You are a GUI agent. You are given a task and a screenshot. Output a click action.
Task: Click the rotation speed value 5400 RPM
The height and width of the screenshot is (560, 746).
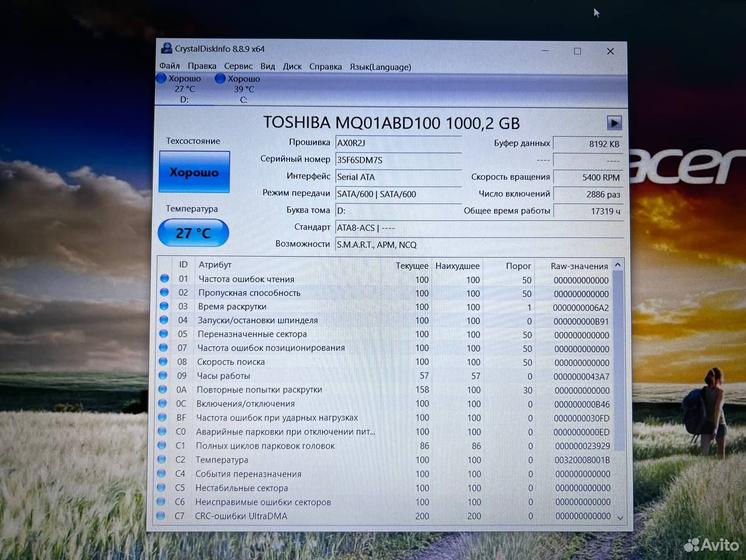[588, 177]
